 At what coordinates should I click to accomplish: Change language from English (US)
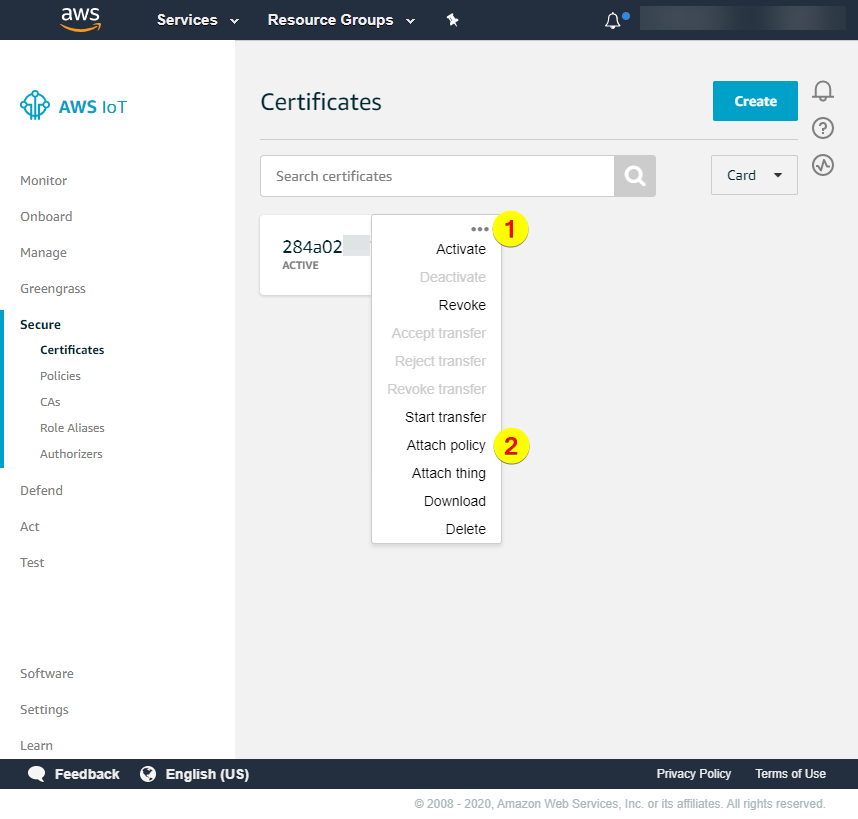tap(195, 774)
